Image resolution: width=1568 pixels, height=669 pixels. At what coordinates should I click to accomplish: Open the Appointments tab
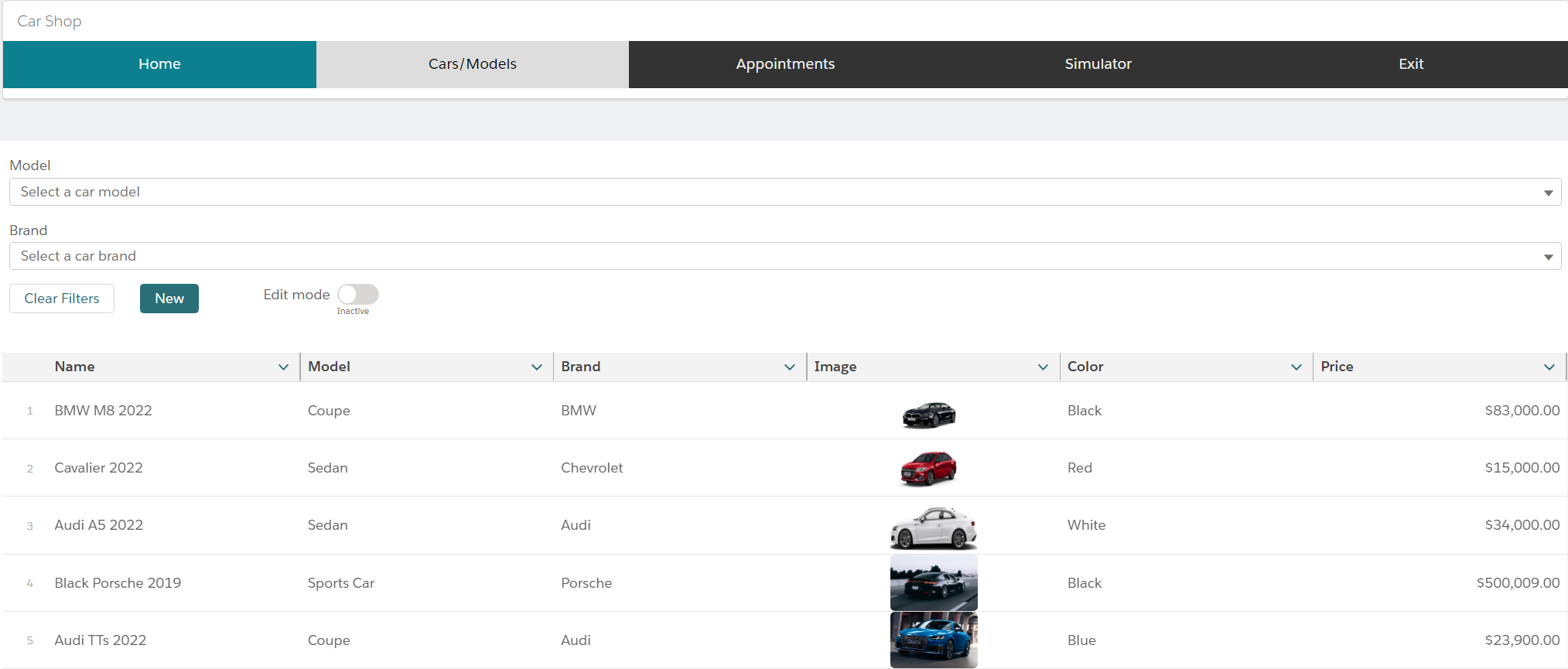pos(785,64)
